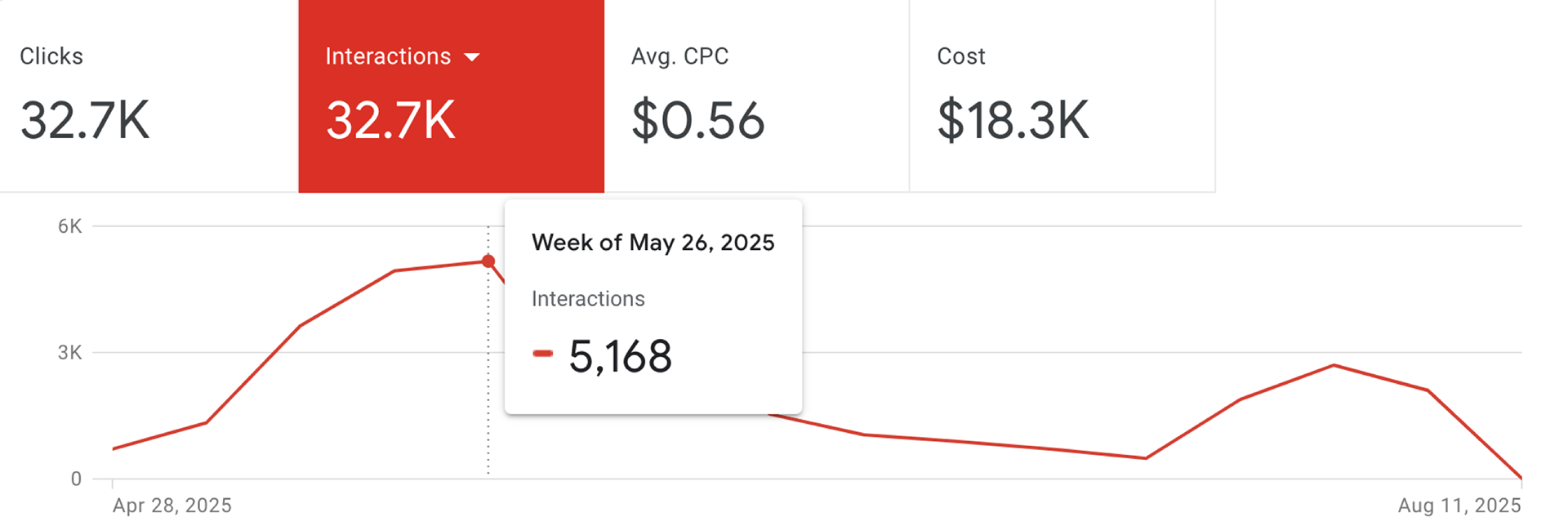The width and height of the screenshot is (1568, 526).
Task: Click the Aug 11, 2025 axis label
Action: click(1459, 506)
